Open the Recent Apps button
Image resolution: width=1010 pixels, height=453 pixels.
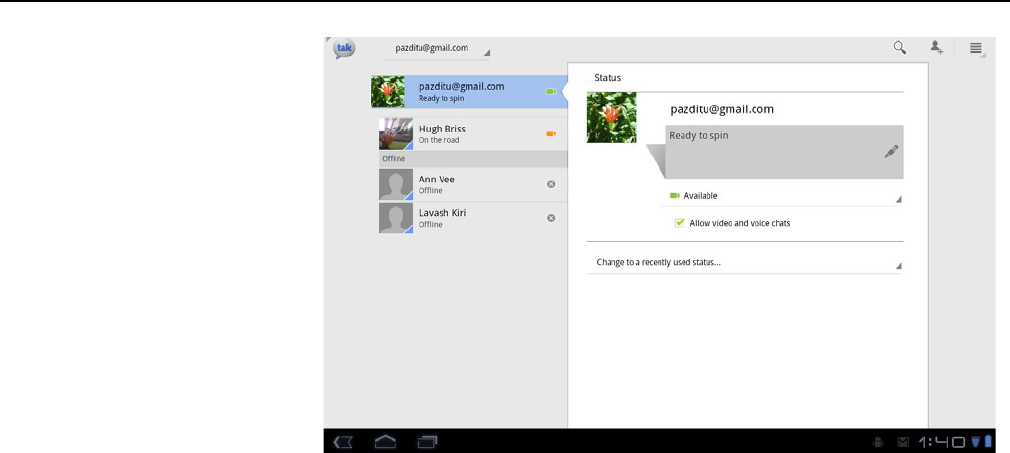(x=427, y=442)
